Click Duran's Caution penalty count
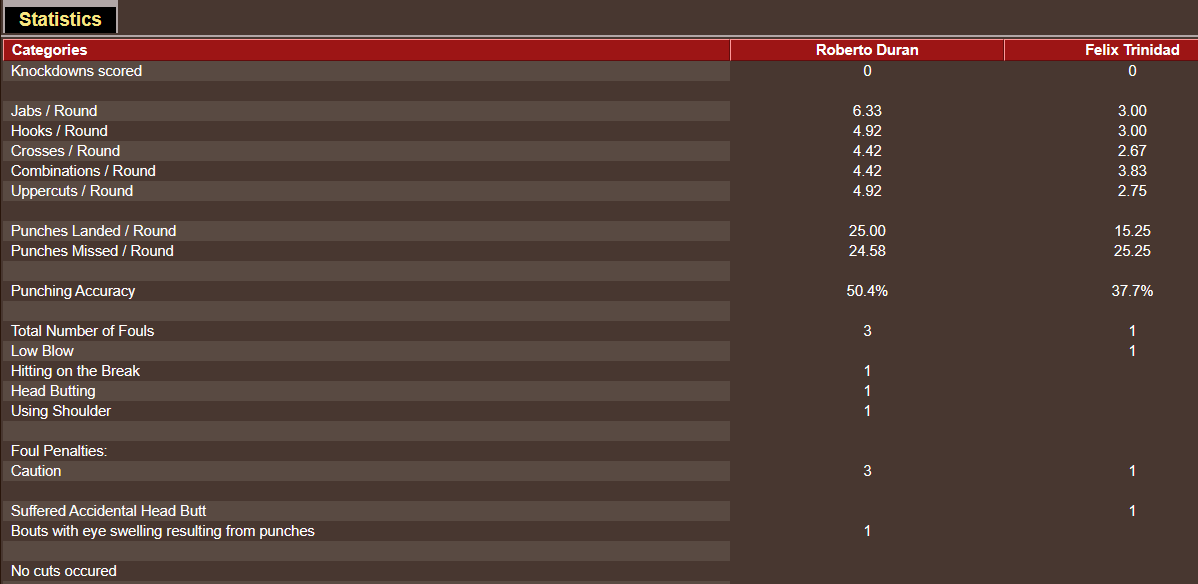1198x584 pixels. pos(866,471)
